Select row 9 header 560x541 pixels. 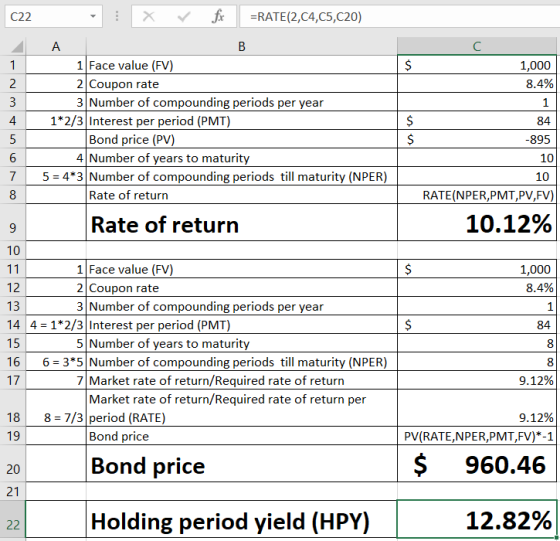(13, 222)
